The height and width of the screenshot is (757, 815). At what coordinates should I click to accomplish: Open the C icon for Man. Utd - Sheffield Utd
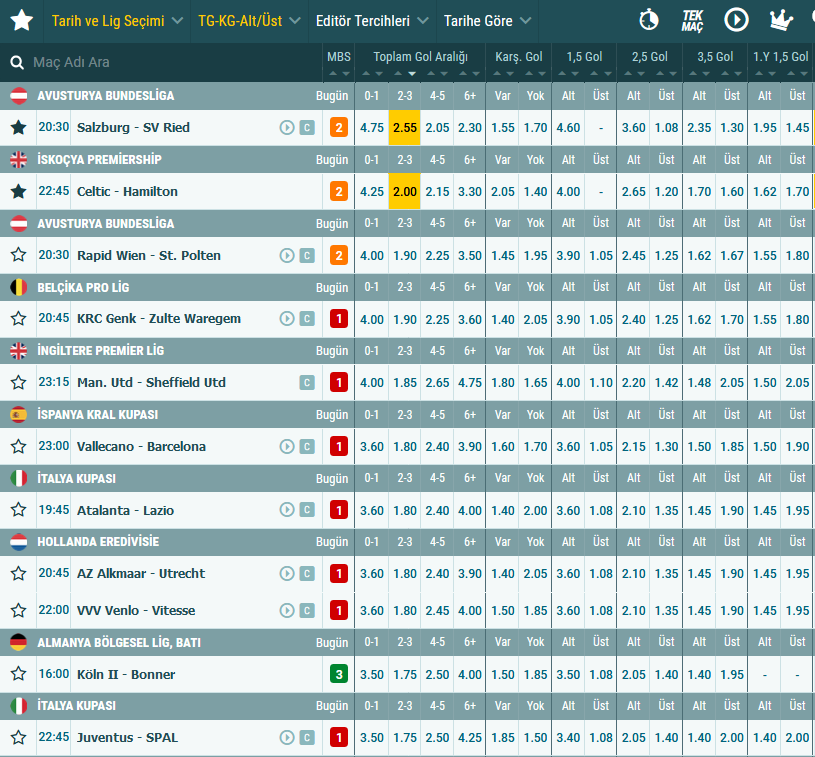307,383
